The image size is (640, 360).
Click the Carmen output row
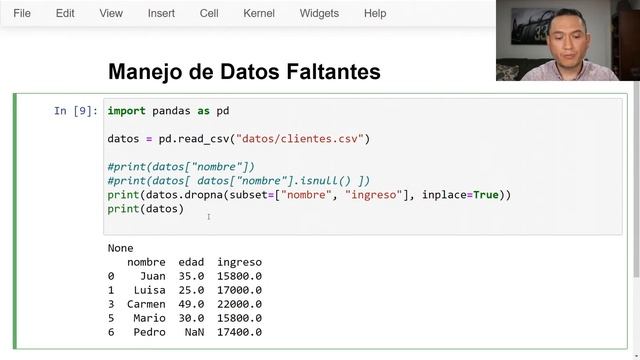click(184, 304)
